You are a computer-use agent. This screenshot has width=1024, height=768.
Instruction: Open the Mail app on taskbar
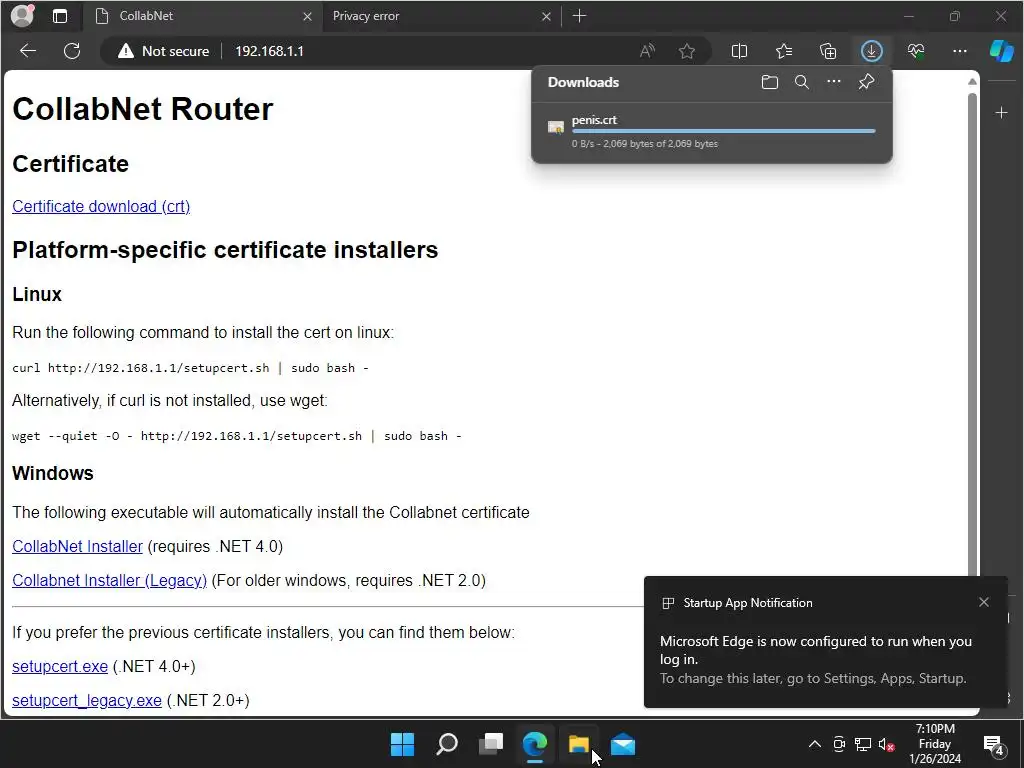(x=623, y=744)
